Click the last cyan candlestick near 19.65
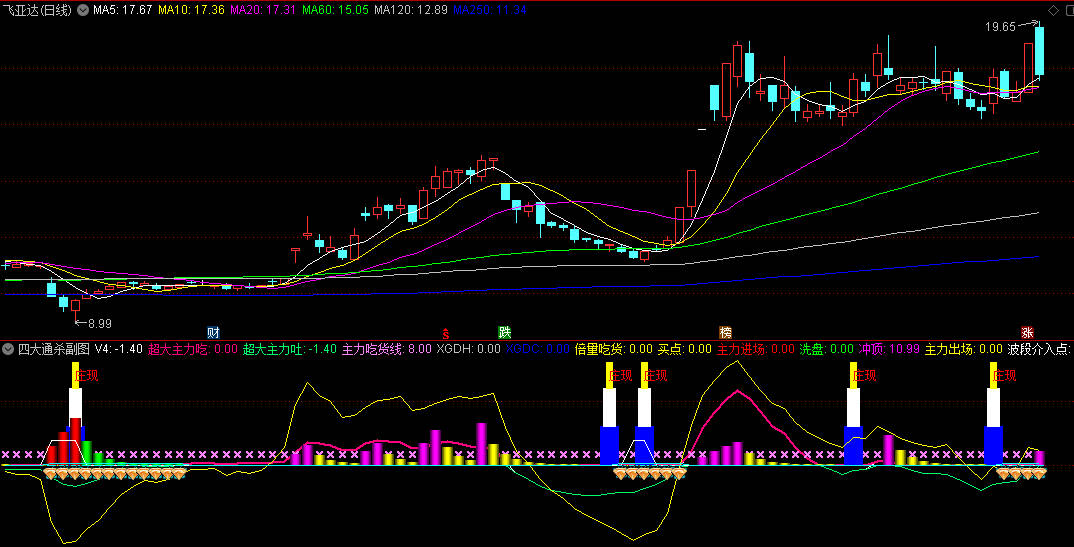1074x547 pixels. (1039, 51)
